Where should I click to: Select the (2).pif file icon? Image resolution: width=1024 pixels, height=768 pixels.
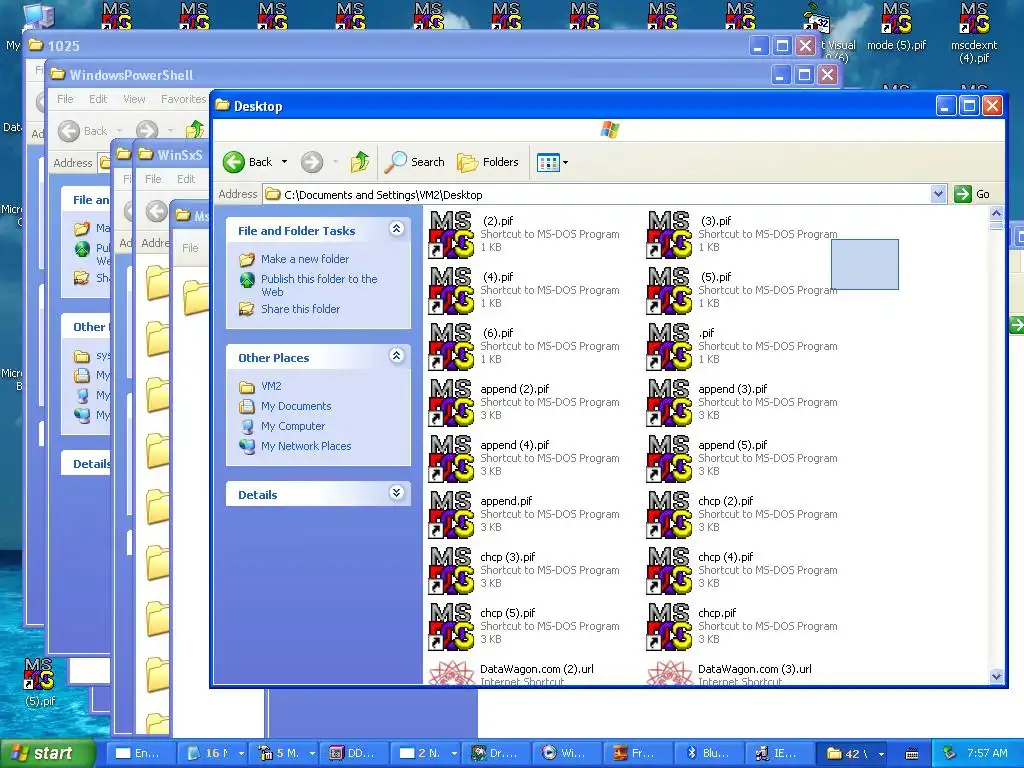click(451, 234)
